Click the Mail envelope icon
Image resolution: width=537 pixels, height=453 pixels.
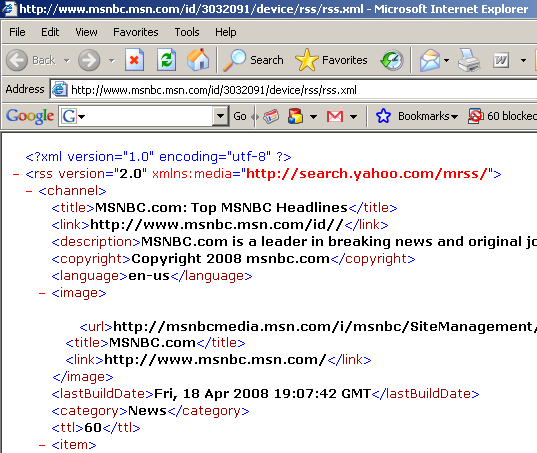click(x=430, y=60)
